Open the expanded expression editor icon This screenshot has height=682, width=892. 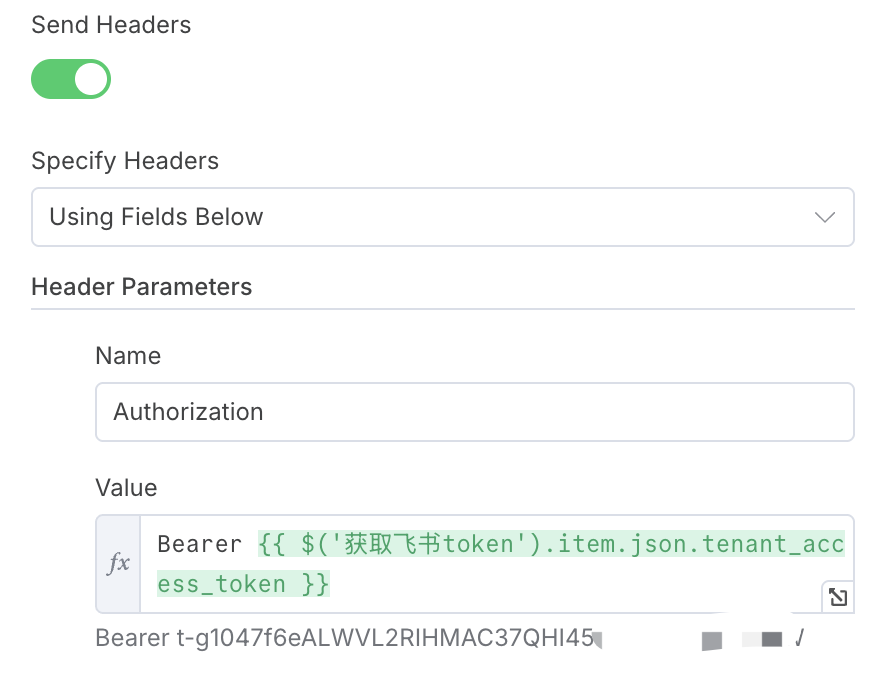[838, 597]
